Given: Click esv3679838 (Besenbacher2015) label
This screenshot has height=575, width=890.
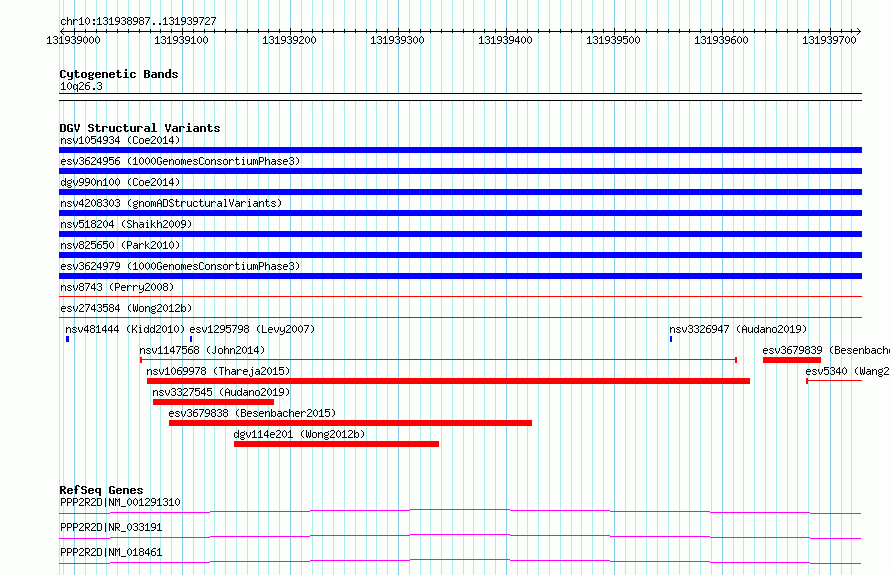Looking at the screenshot, I should pyautogui.click(x=252, y=413).
